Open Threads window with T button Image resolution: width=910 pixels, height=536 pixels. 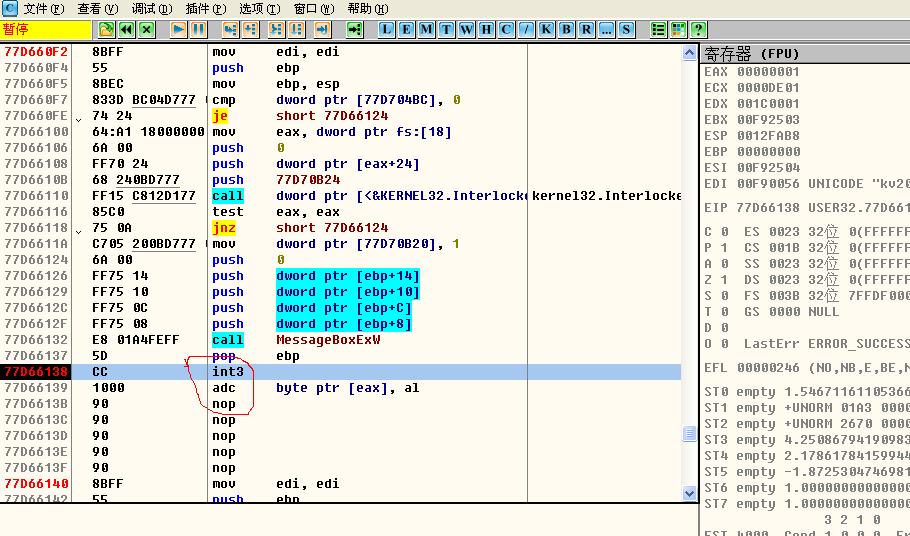tap(446, 30)
